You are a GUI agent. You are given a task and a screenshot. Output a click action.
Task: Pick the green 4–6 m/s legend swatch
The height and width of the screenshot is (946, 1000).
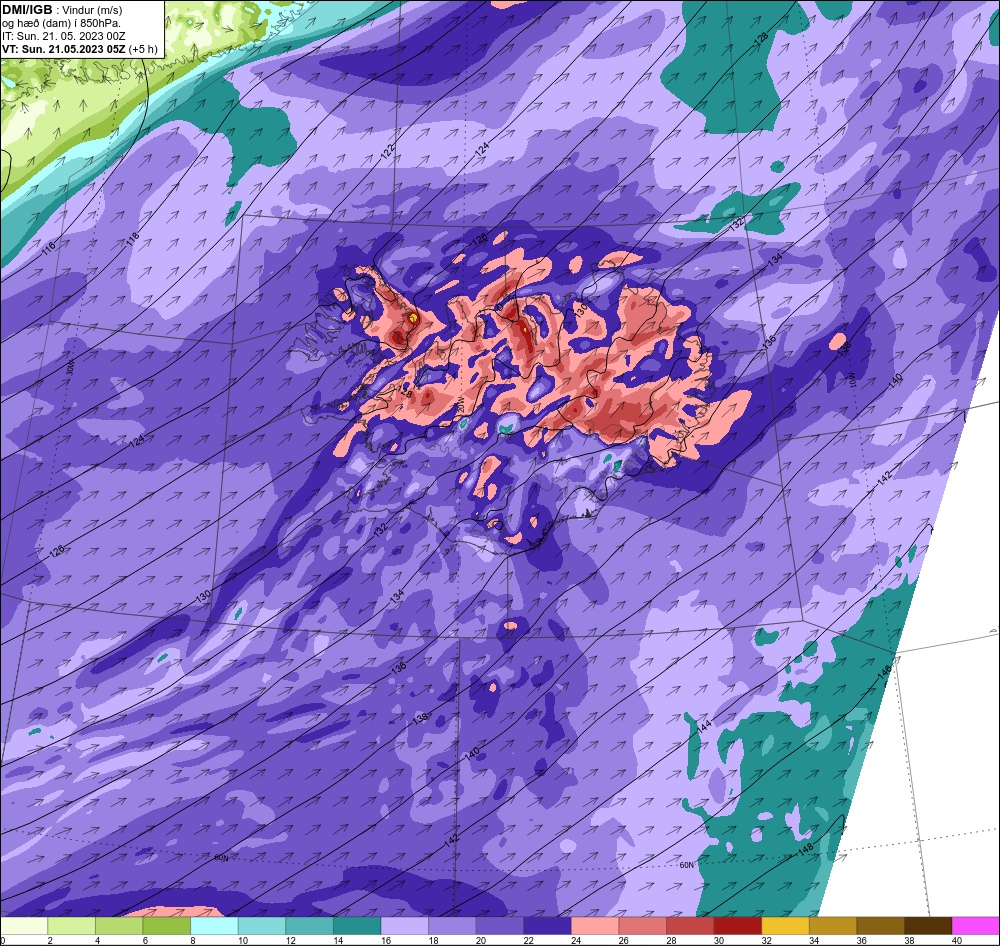(119, 926)
